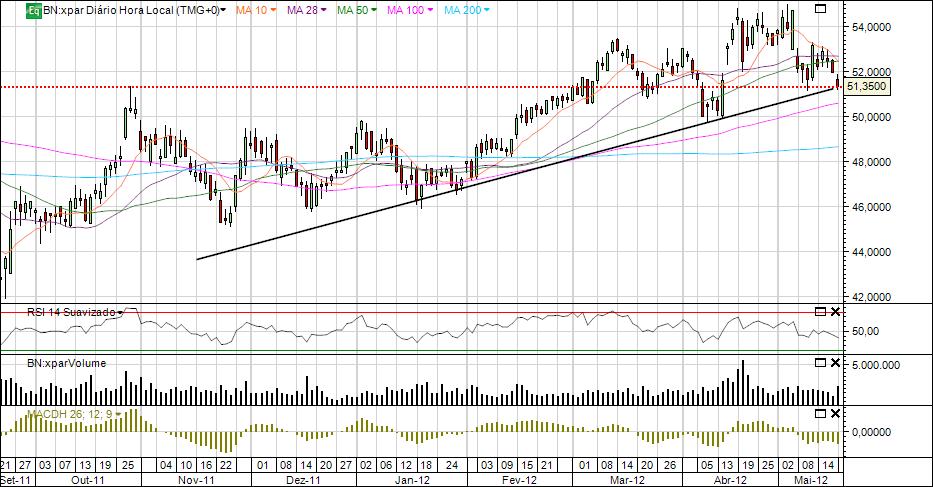Open the RSI 14 Suavizado dropdown
This screenshot has width=933, height=487.
click(120, 313)
